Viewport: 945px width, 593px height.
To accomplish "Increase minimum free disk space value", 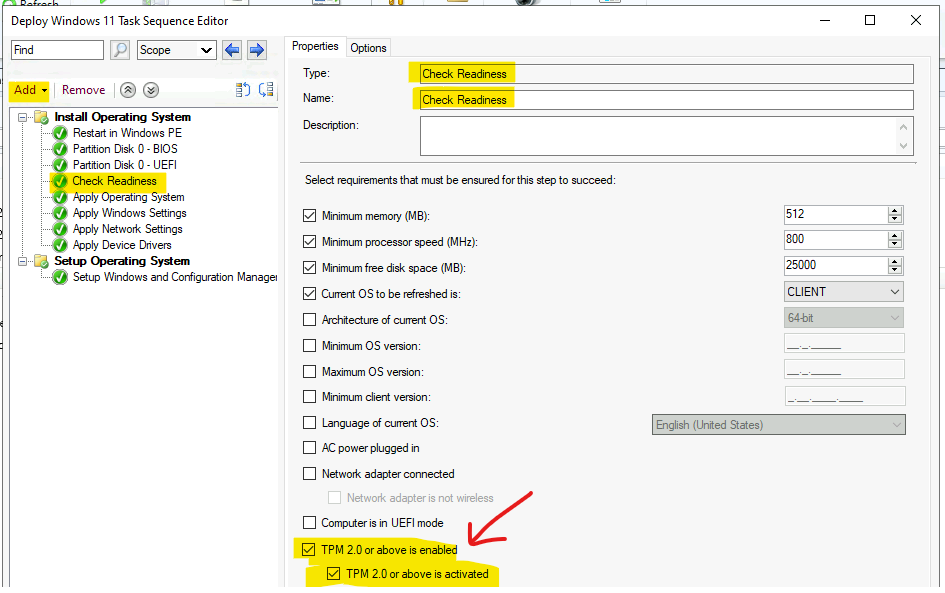I will click(895, 262).
